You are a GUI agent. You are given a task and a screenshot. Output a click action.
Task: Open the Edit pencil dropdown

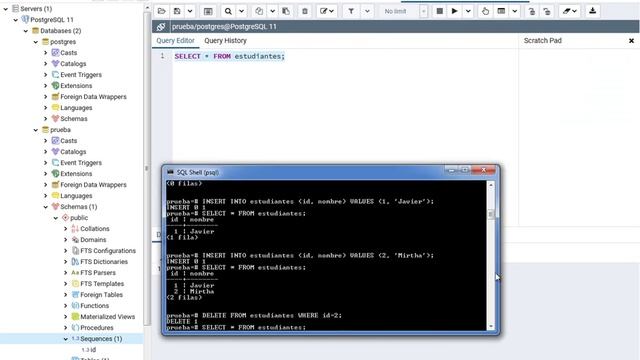pyautogui.click(x=327, y=11)
